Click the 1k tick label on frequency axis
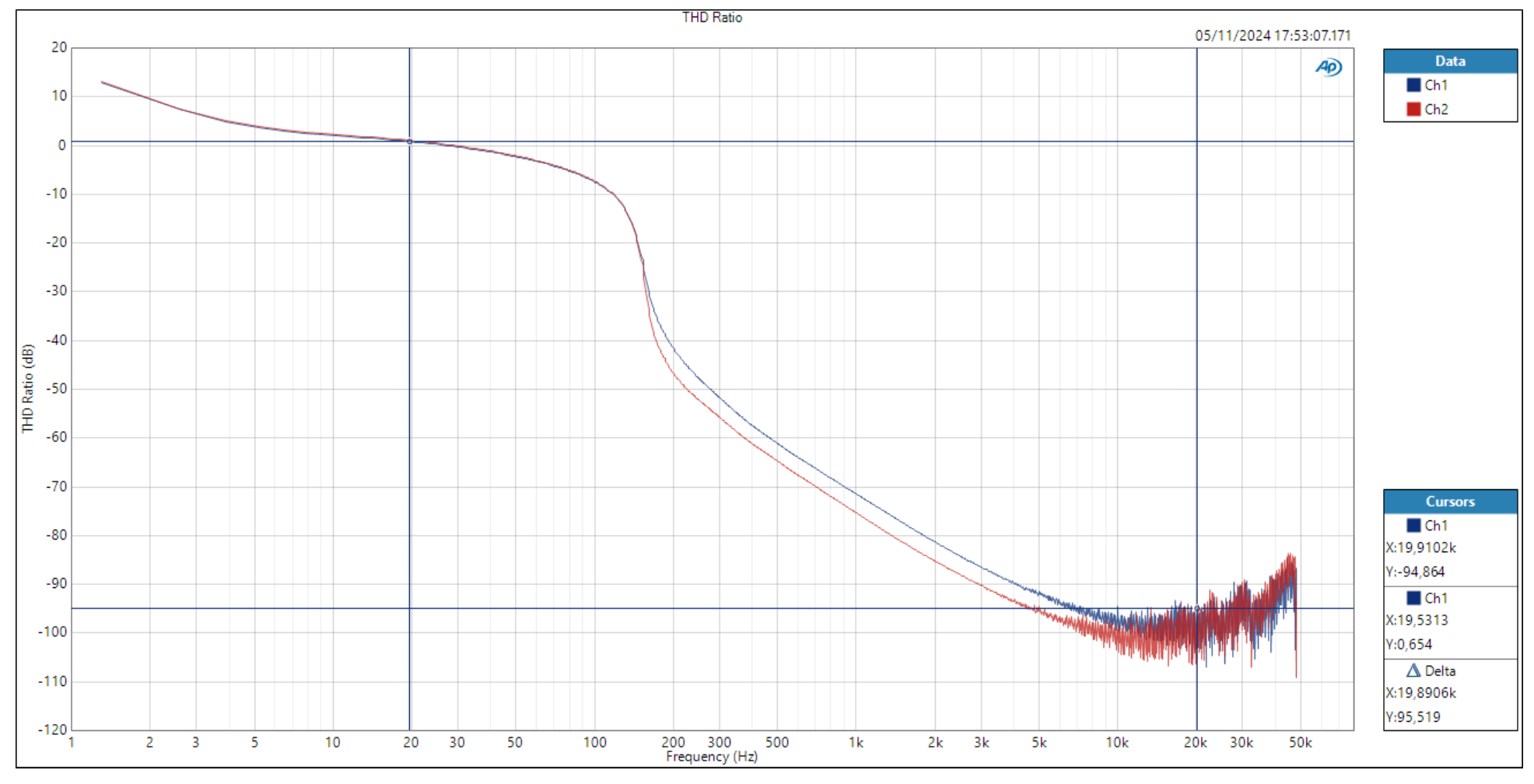Image resolution: width=1534 pixels, height=784 pixels. 856,743
